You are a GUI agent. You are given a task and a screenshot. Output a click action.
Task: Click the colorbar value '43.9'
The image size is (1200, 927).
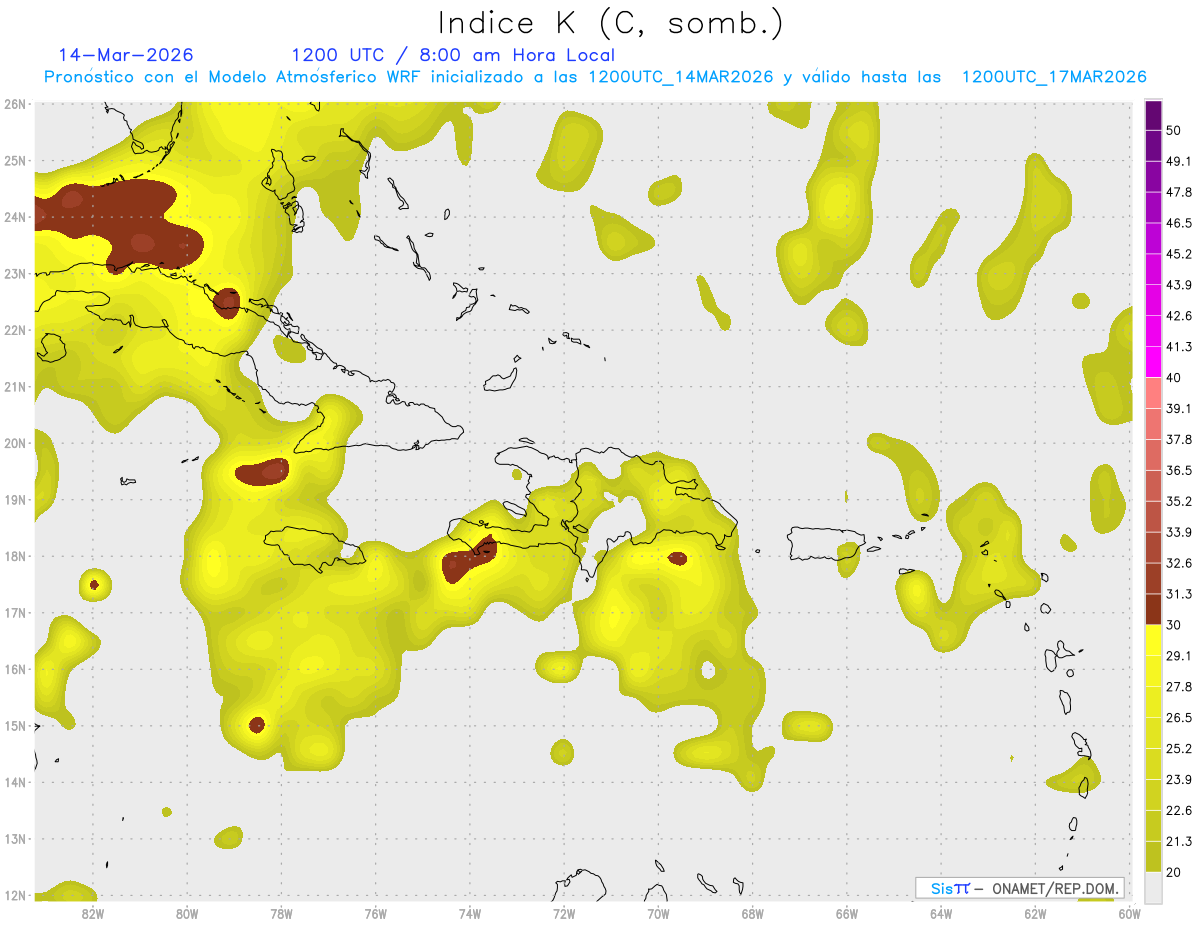(x=1179, y=285)
